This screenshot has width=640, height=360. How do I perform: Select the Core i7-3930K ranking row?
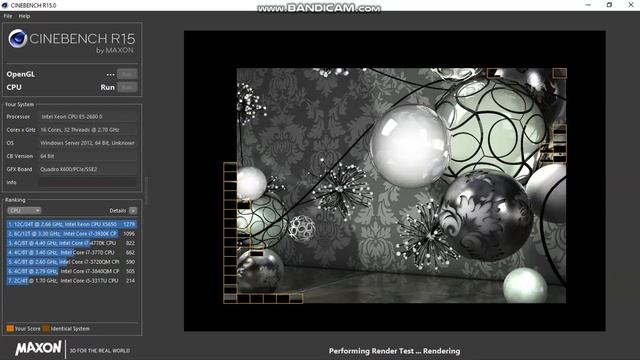tap(72, 233)
